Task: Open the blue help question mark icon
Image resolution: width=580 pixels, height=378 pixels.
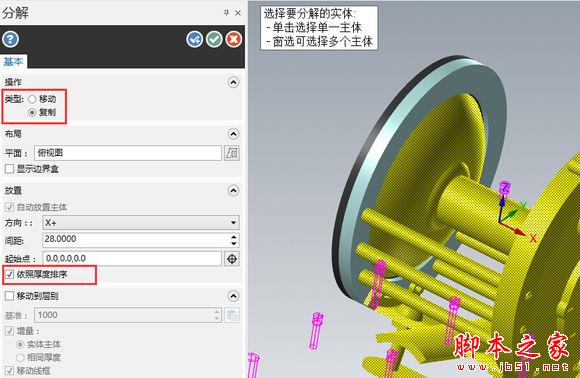Action: [10, 39]
